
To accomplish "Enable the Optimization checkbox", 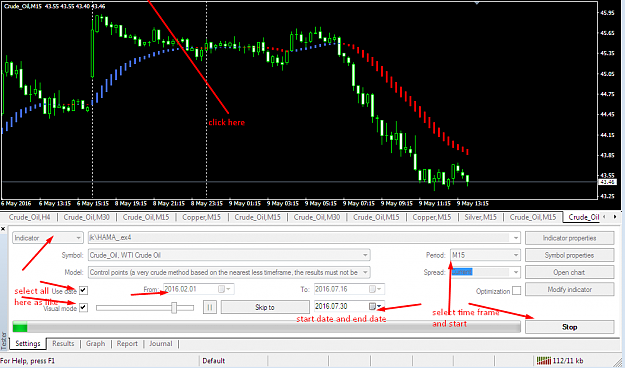I will [x=516, y=291].
